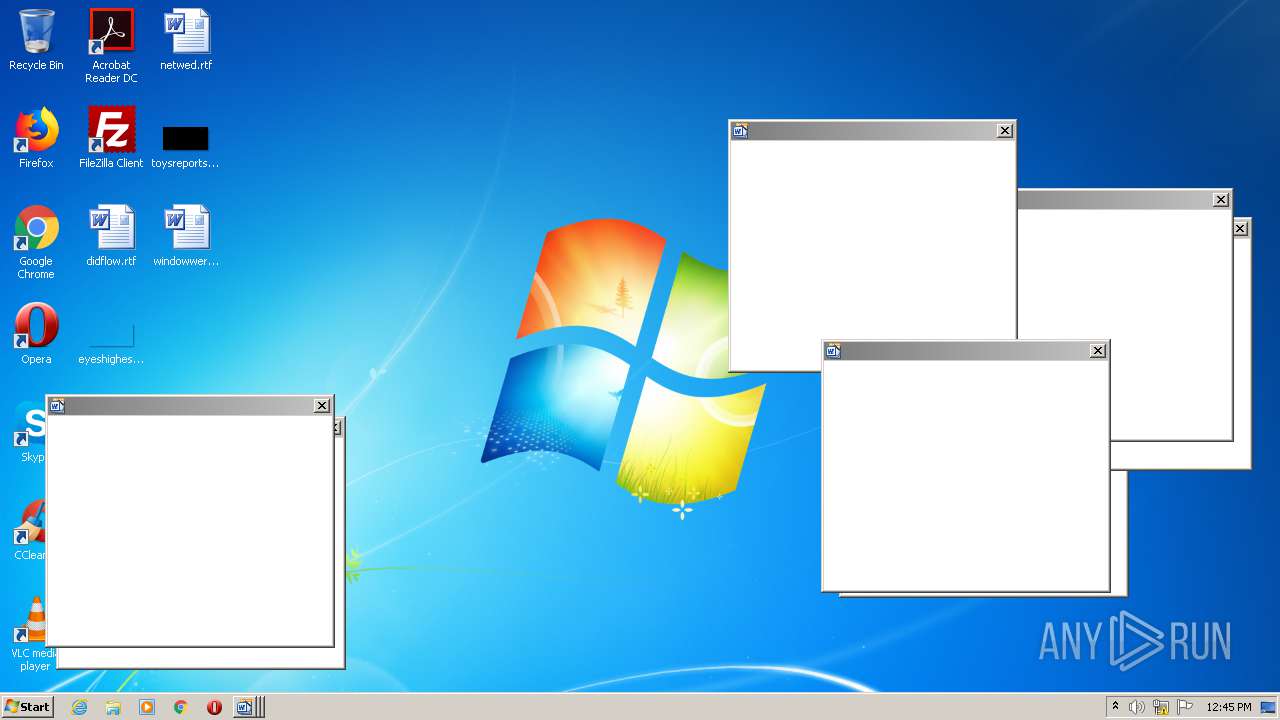Click inside the lower-right front window's white area

[x=965, y=475]
